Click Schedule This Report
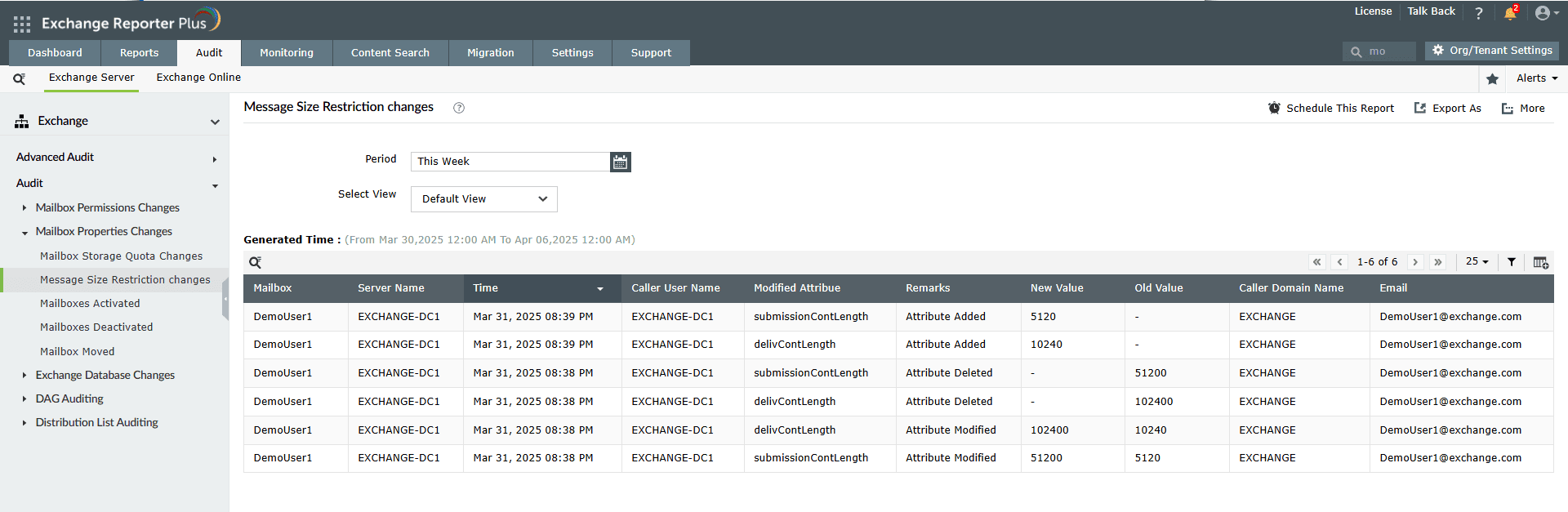 1331,108
